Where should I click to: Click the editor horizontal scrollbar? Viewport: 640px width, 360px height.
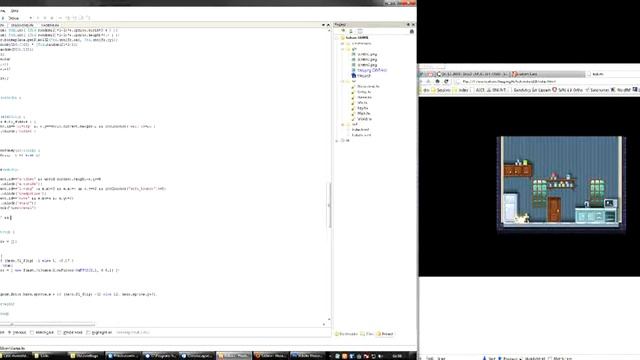coord(48,324)
